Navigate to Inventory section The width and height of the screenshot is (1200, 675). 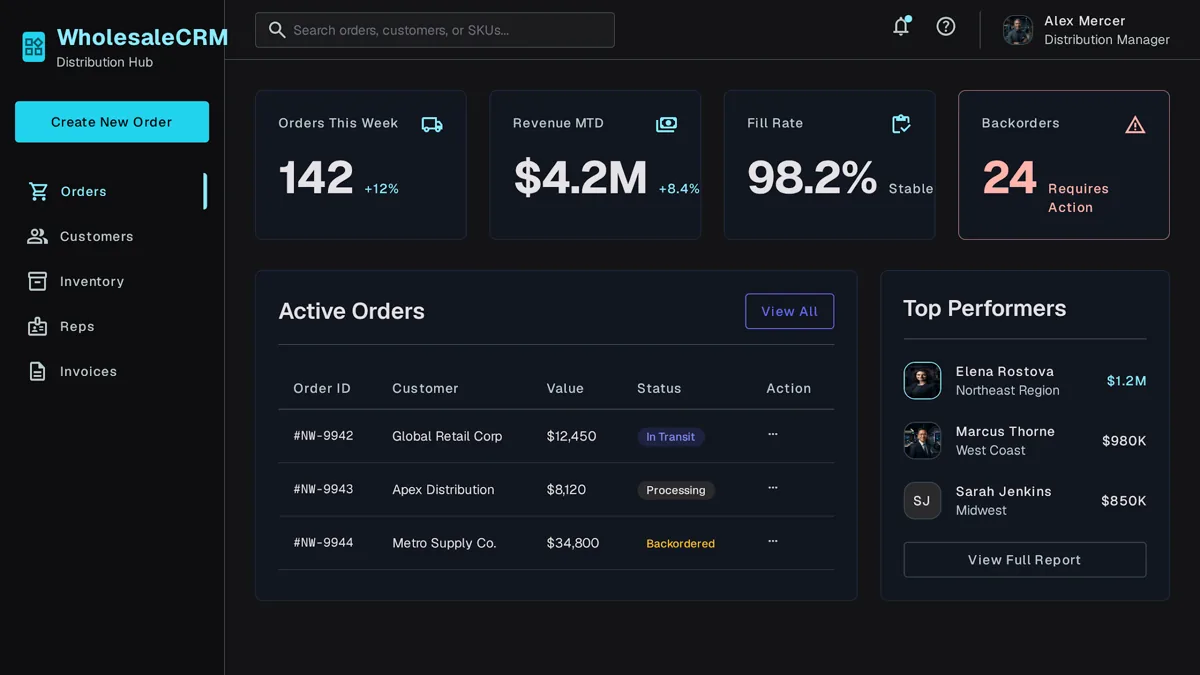111,281
